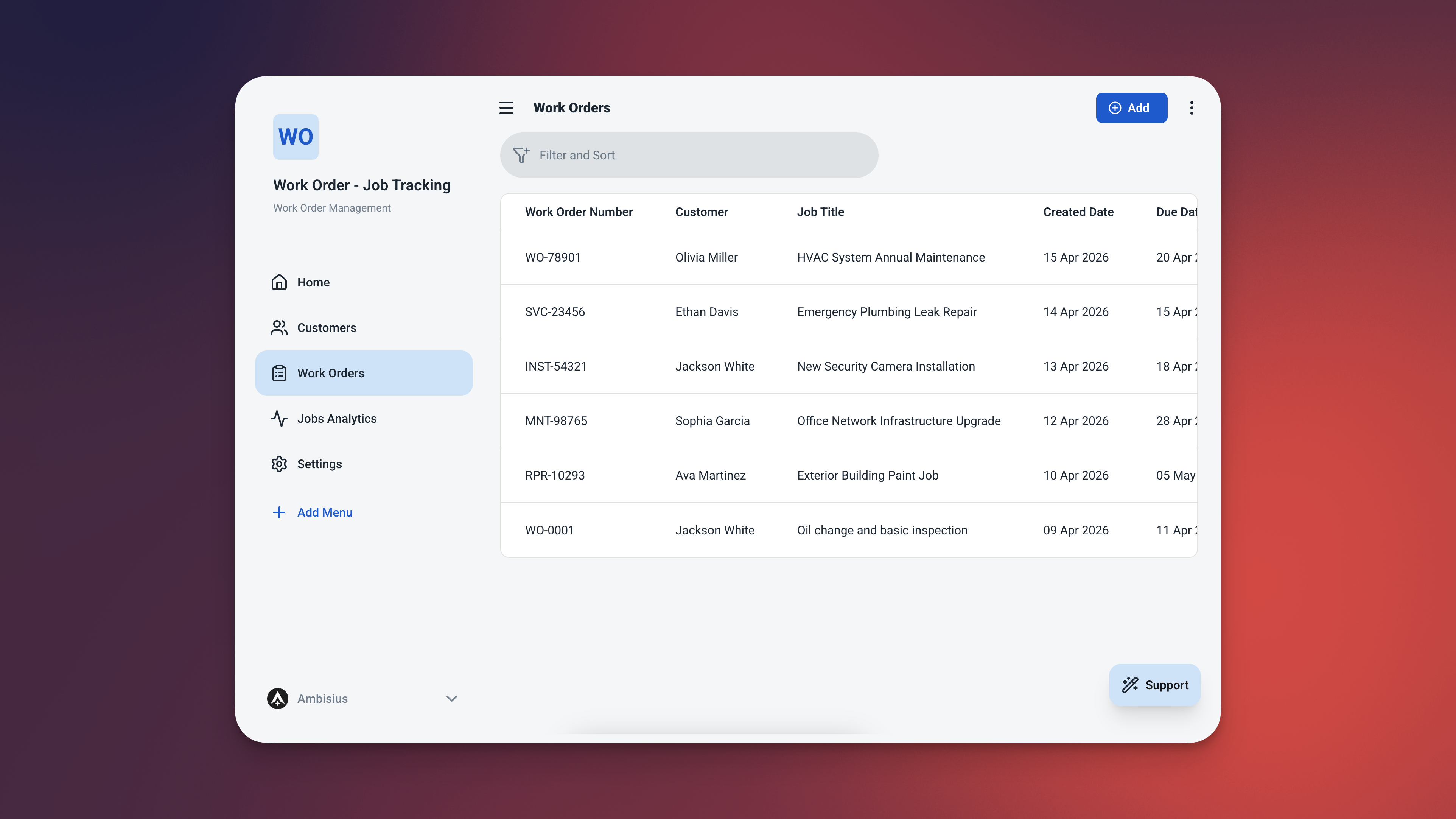The image size is (1456, 819).
Task: Click the Home house icon
Action: [x=279, y=282]
